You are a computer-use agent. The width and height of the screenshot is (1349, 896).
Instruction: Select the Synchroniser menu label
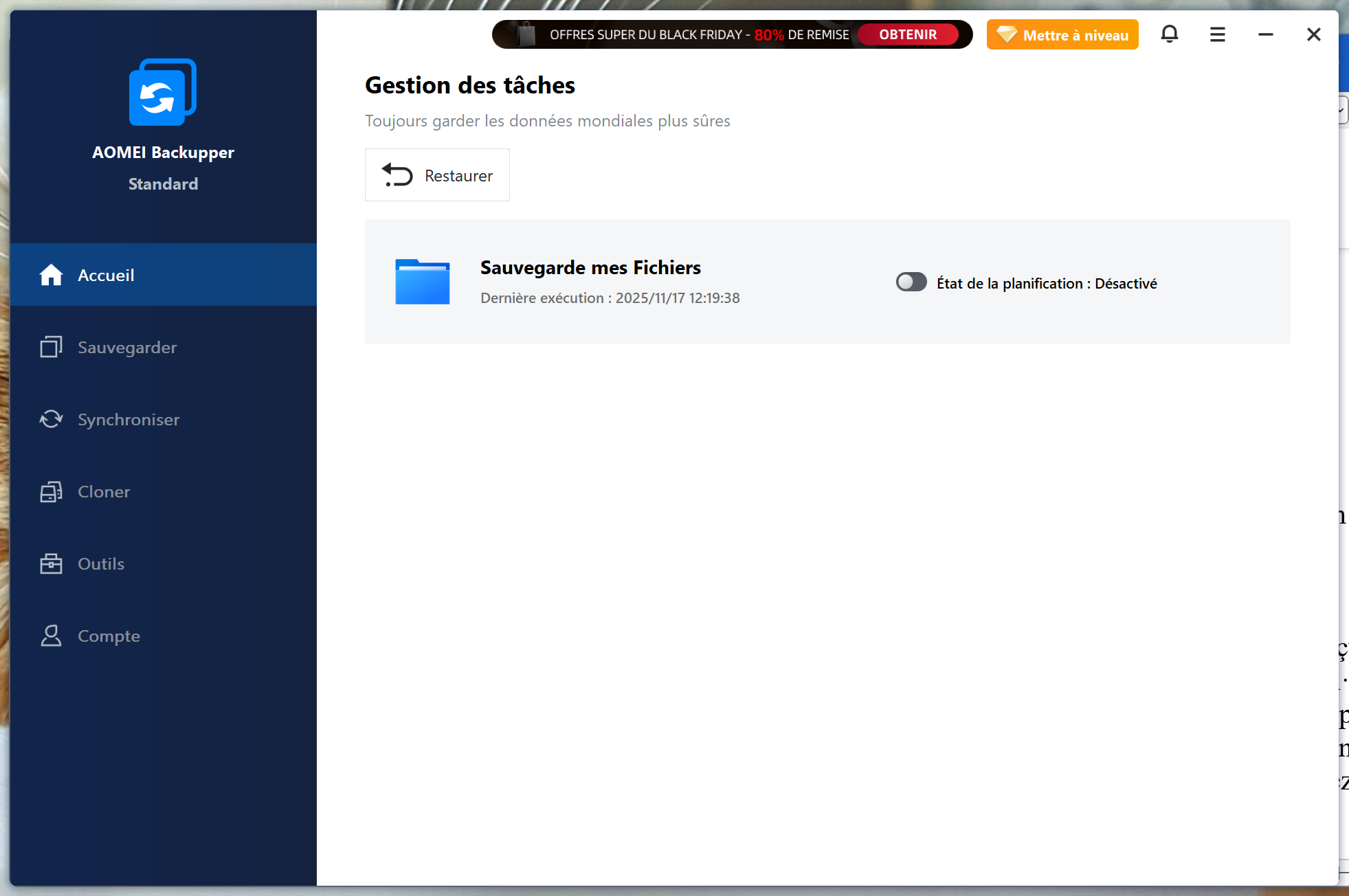129,419
